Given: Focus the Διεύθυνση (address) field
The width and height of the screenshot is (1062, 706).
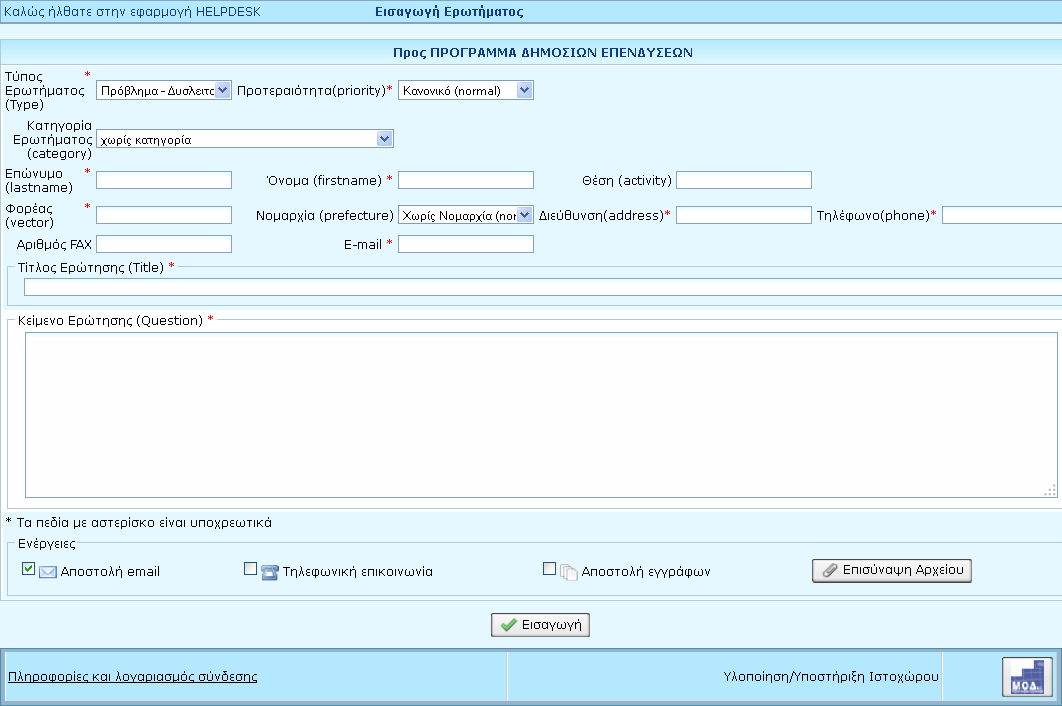Looking at the screenshot, I should click(744, 215).
